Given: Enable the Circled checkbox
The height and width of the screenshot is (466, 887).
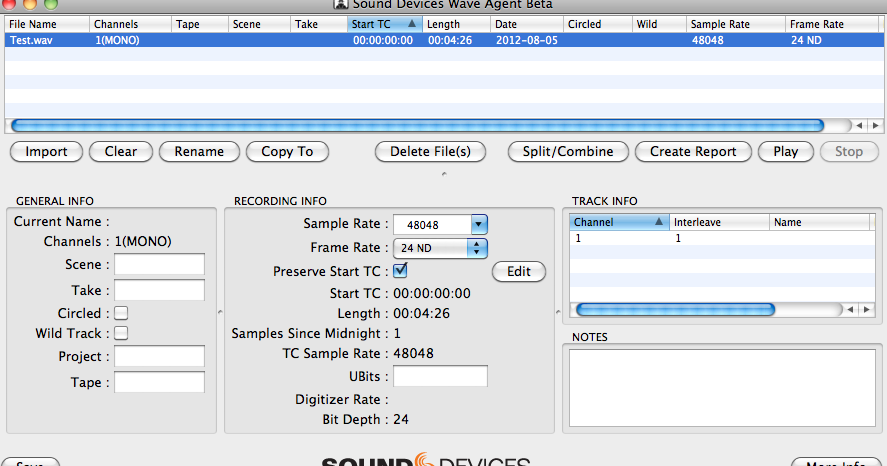Looking at the screenshot, I should (x=121, y=313).
